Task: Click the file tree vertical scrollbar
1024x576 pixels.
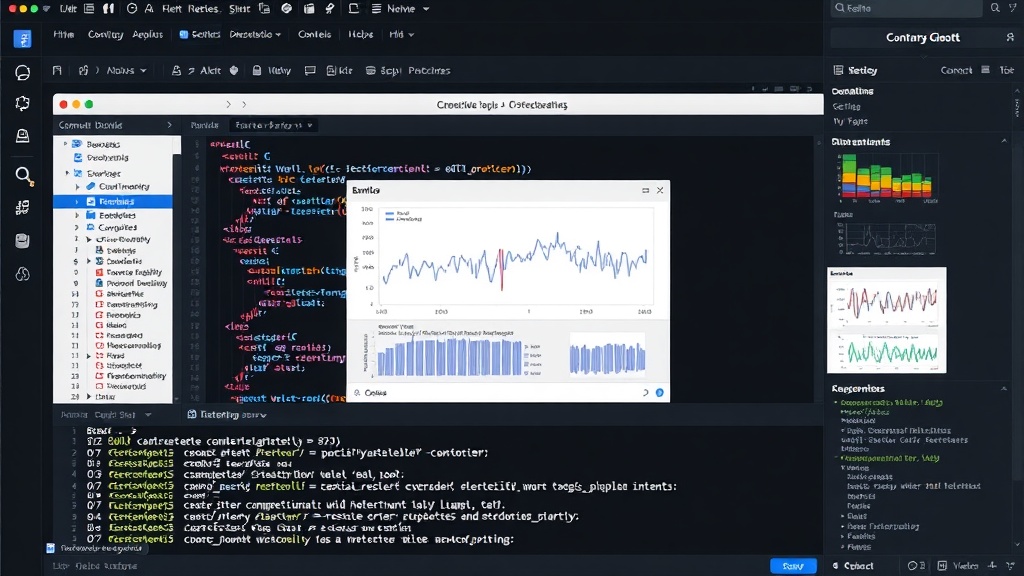Action: point(176,268)
